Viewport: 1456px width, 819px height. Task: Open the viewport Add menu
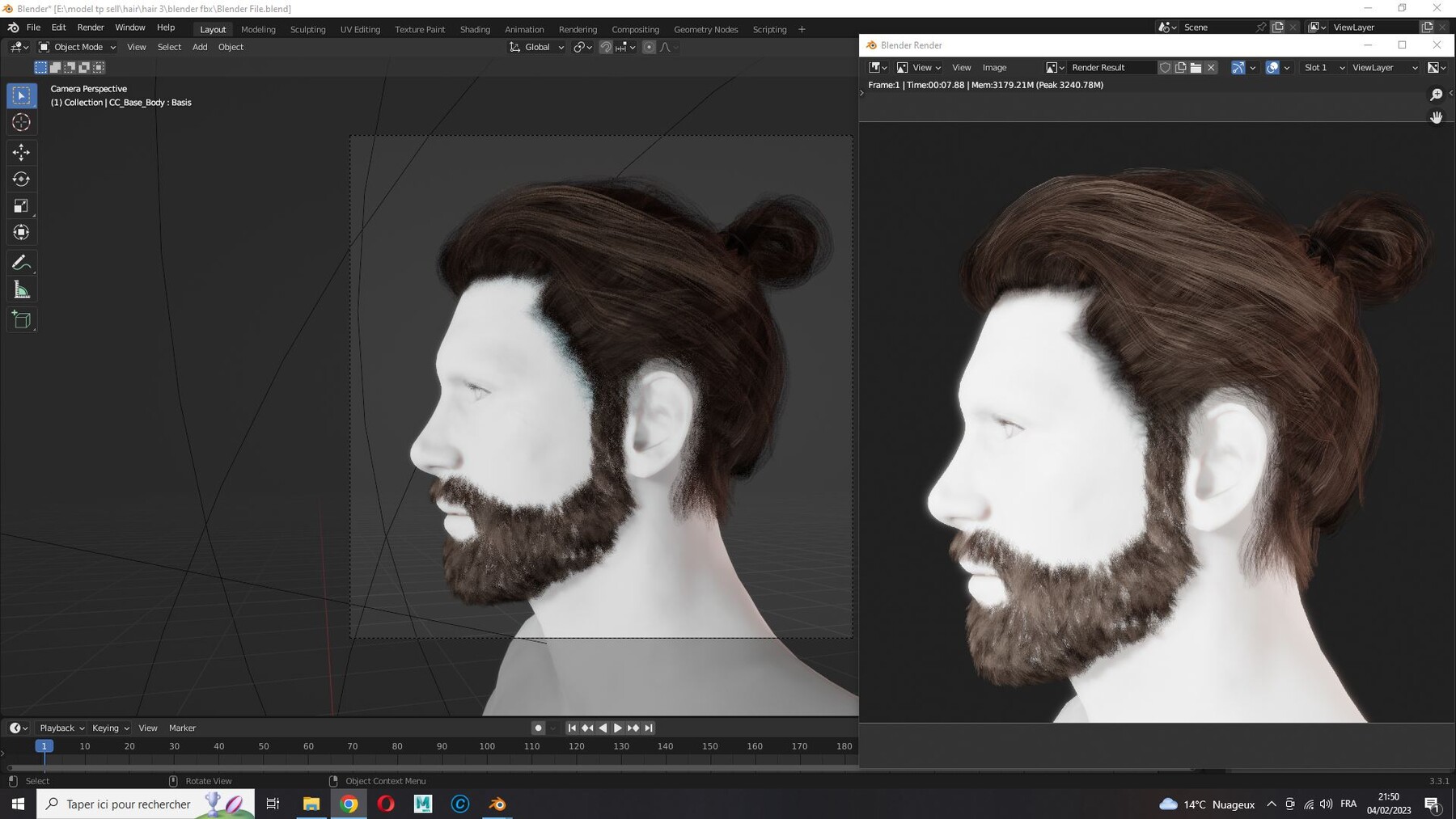[200, 48]
